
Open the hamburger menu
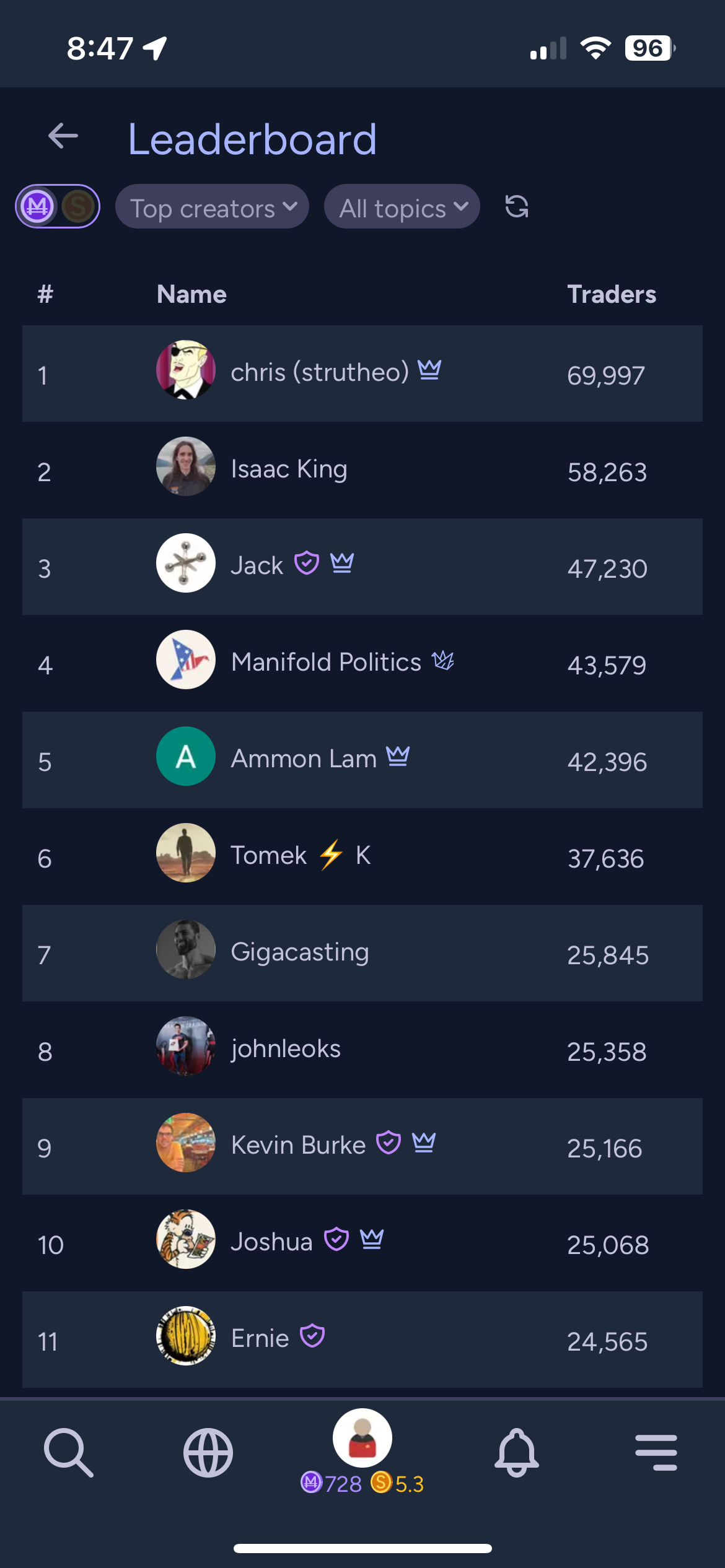[x=656, y=1452]
